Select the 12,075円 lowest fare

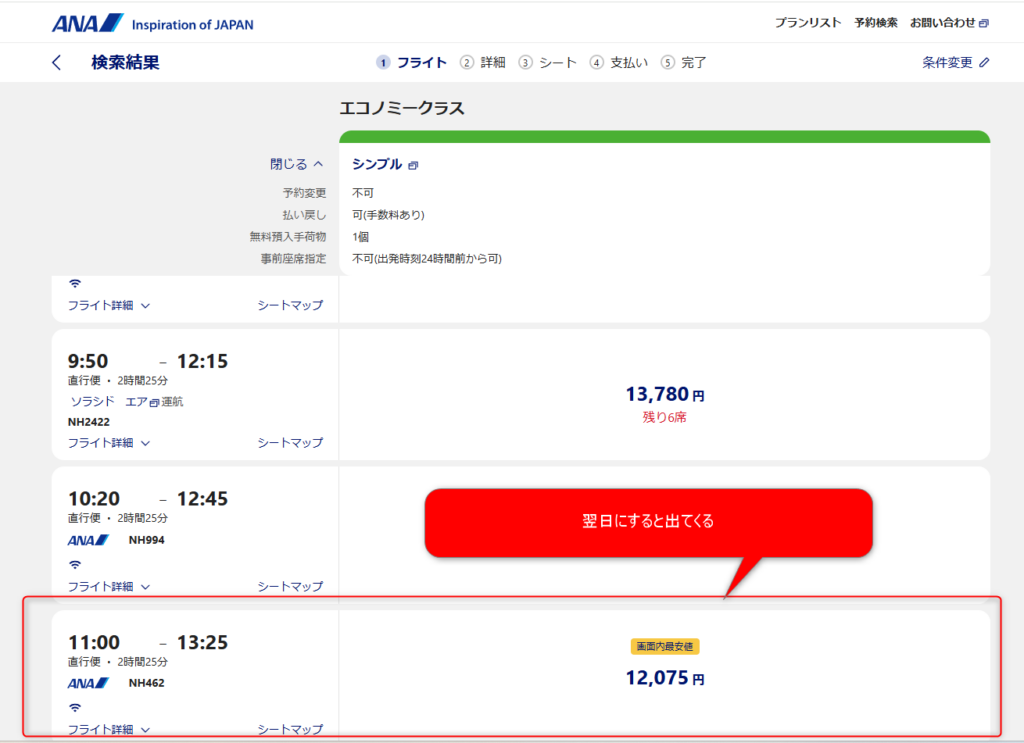(x=664, y=678)
